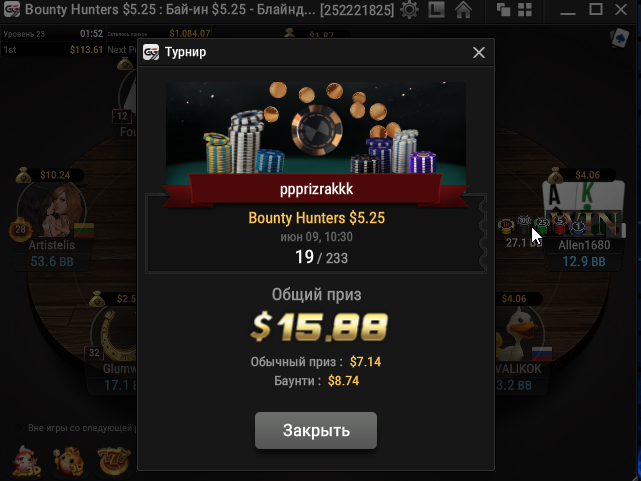Viewport: 641px width, 481px height.
Task: Close the Турнир dialog with X
Action: click(479, 52)
